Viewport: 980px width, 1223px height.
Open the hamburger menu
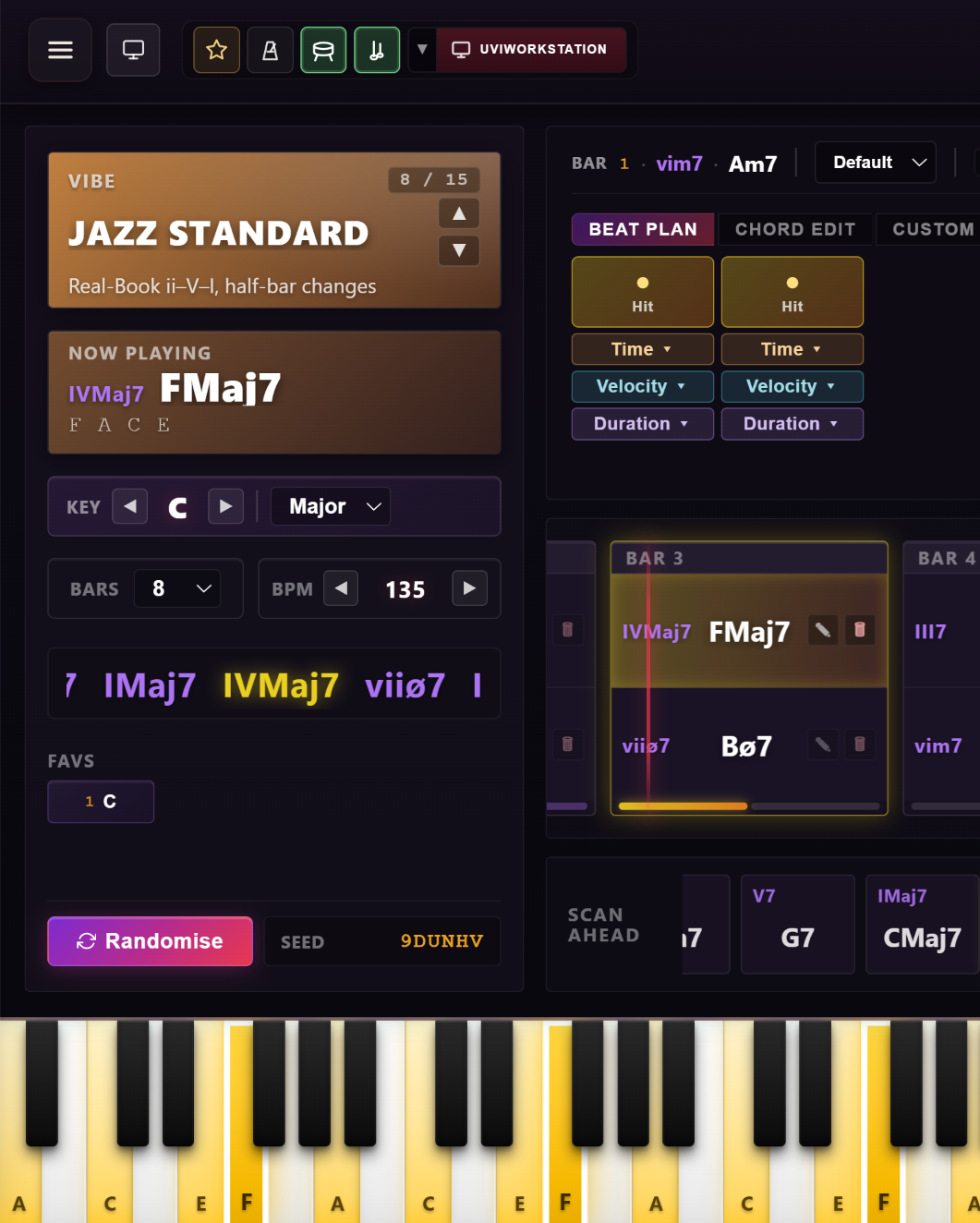(60, 50)
